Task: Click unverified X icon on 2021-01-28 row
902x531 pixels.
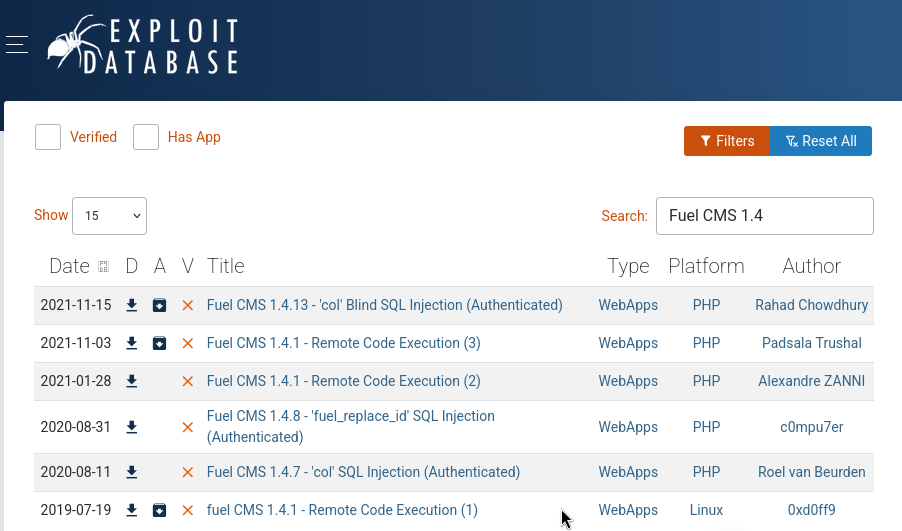Action: click(x=188, y=381)
